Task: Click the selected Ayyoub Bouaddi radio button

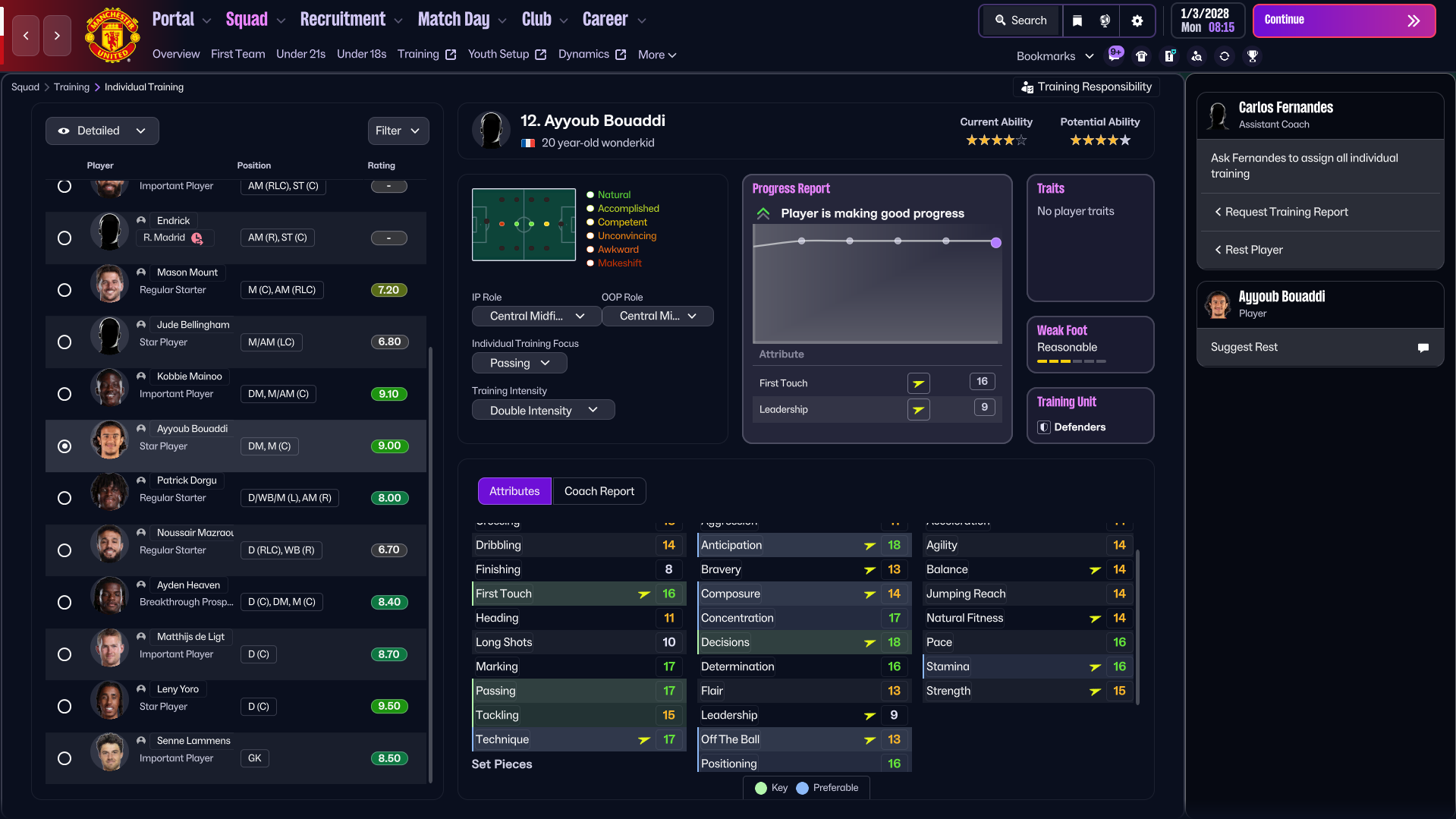Action: click(x=64, y=446)
